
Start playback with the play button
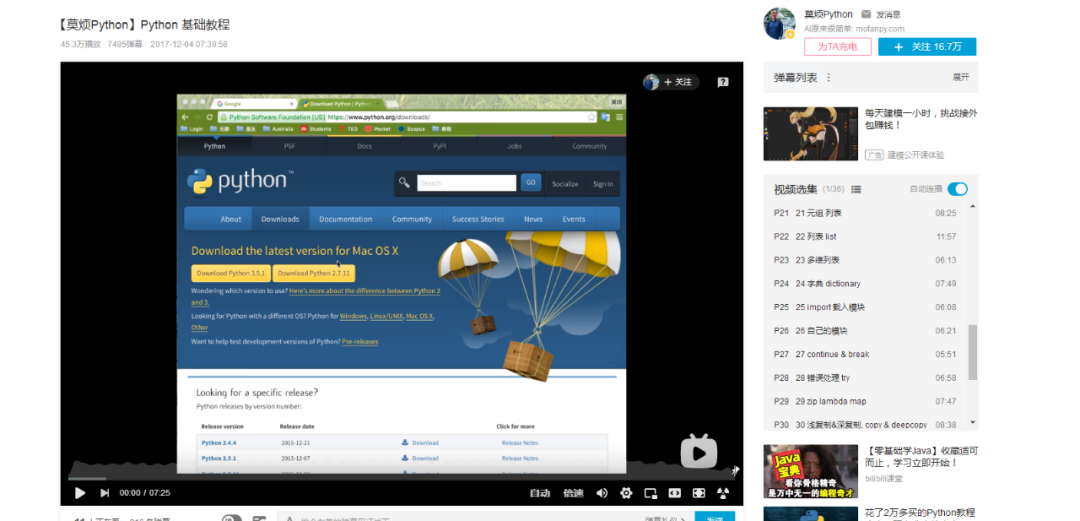tap(80, 493)
